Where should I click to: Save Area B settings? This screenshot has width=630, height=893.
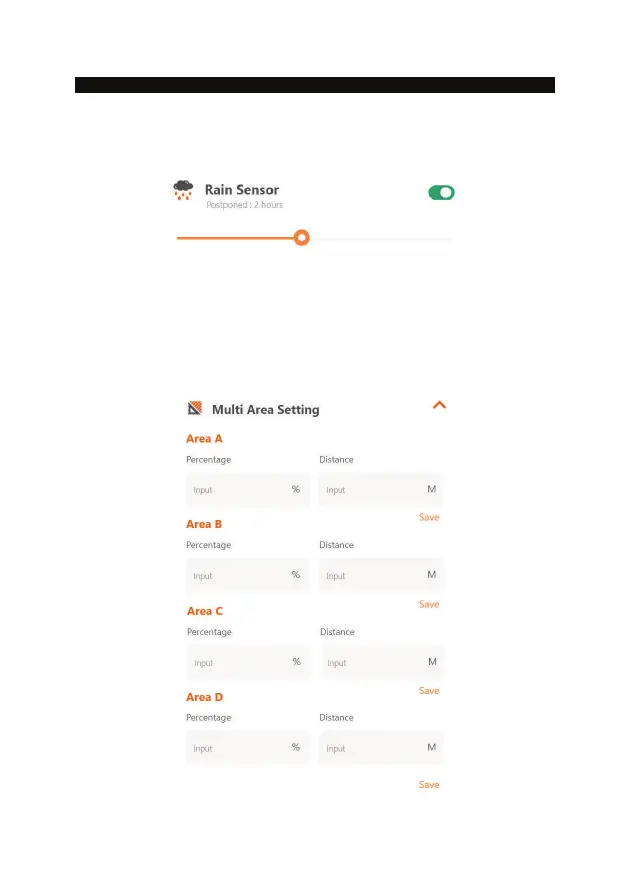click(429, 604)
